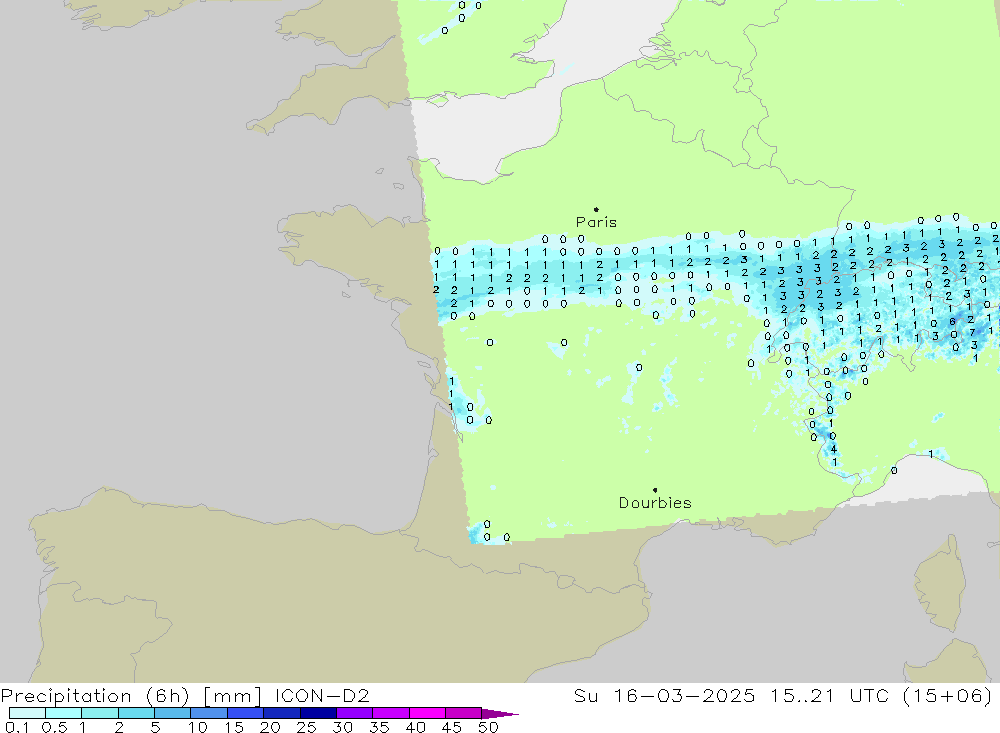Click the '25' legend scale label

(x=306, y=727)
